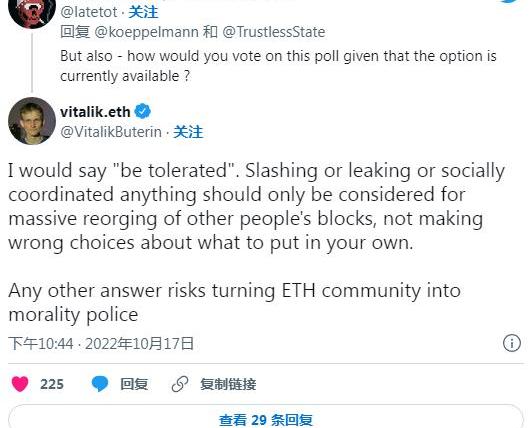Open the @koeppelmann mention
The height and width of the screenshot is (428, 531).
click(146, 32)
